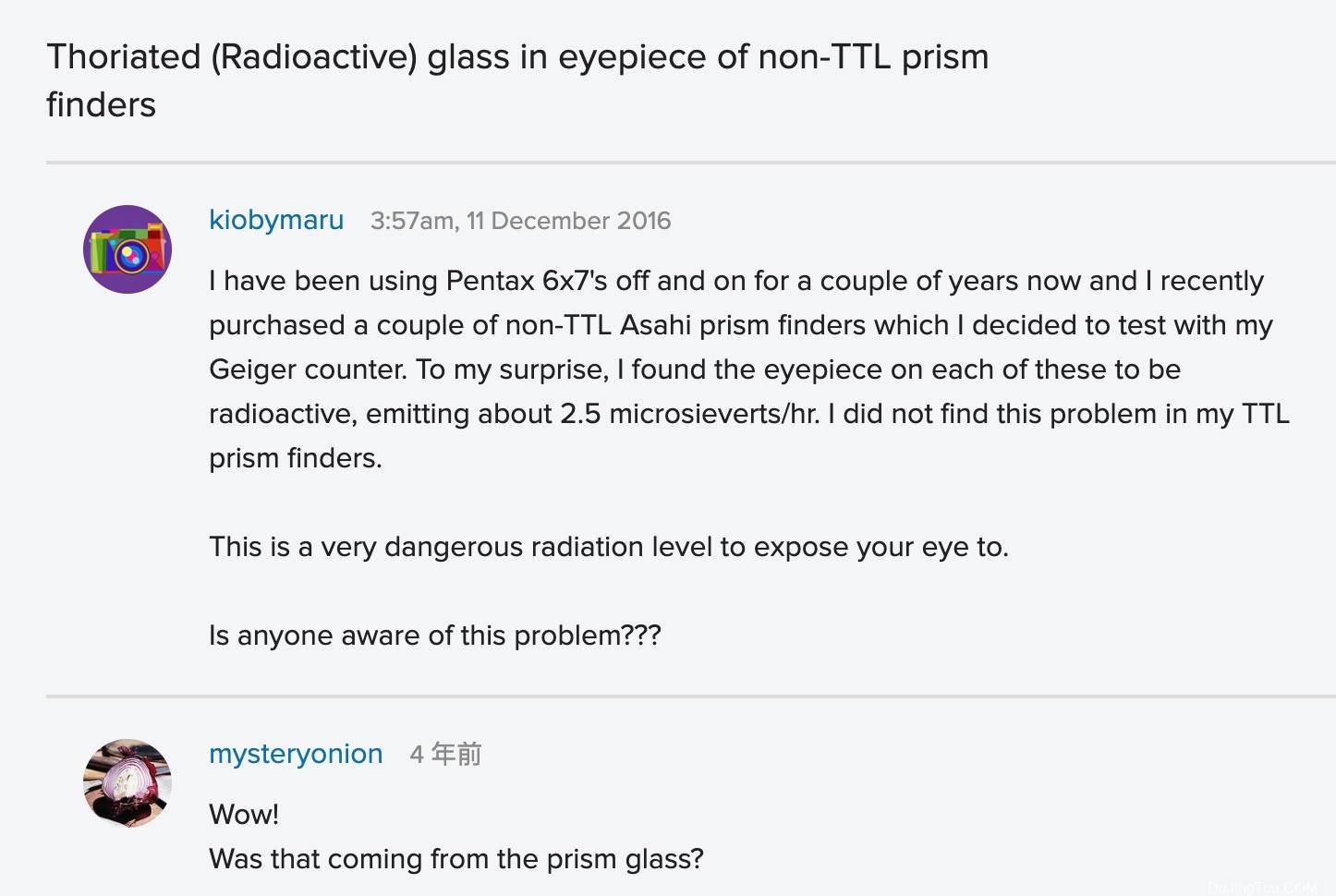Click "Was that coming from the prism glass?"
1336x896 pixels.
pyautogui.click(x=456, y=859)
